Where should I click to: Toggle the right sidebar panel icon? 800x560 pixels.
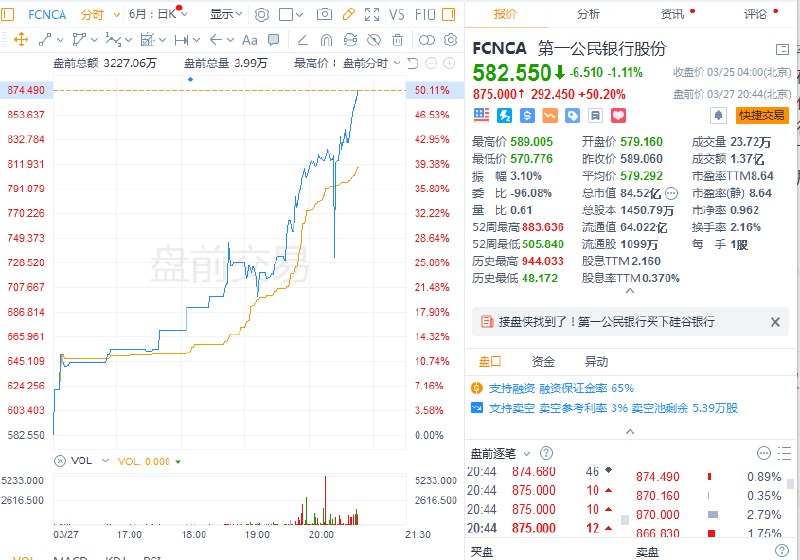(448, 14)
